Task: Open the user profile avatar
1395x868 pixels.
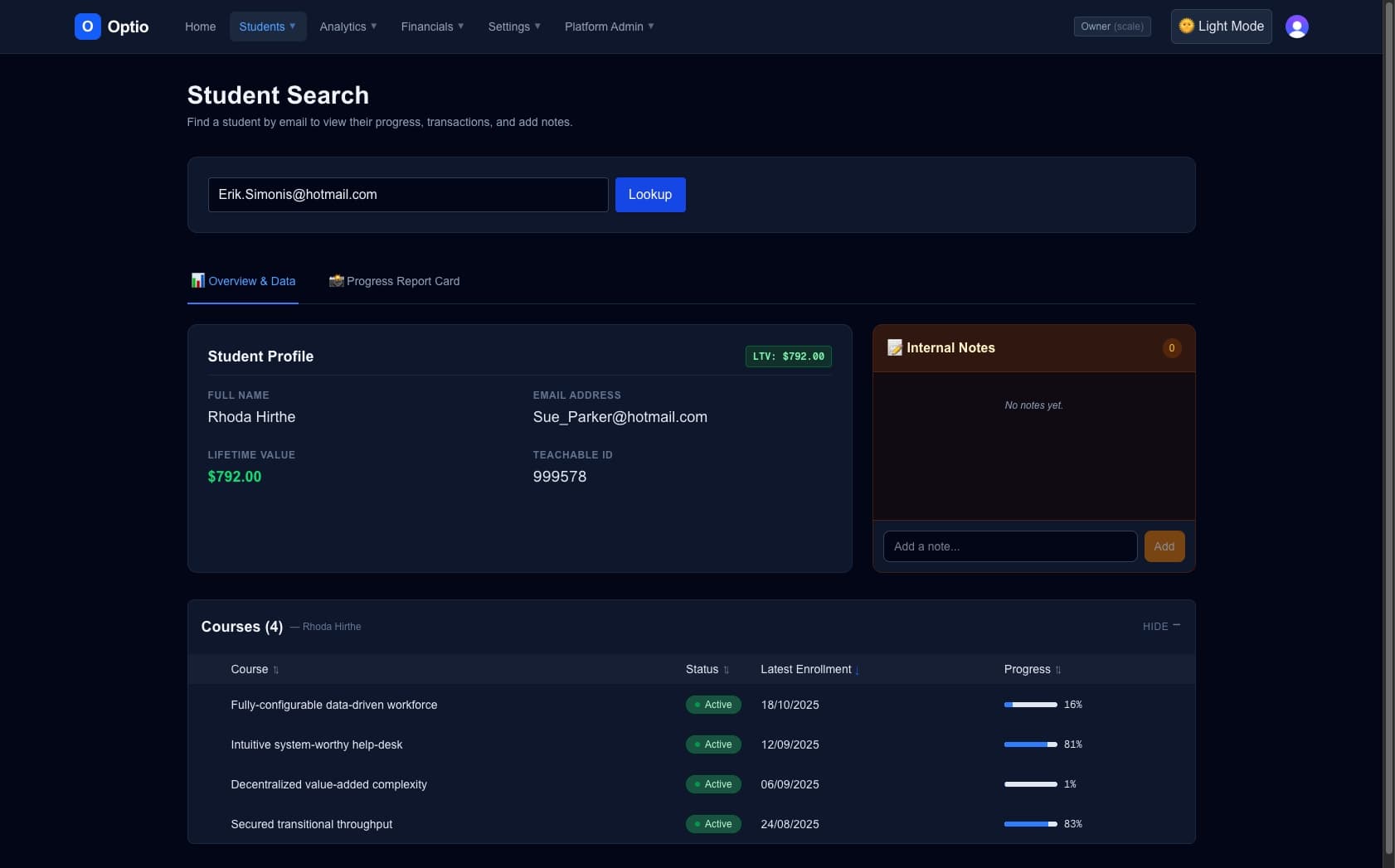Action: coord(1296,27)
